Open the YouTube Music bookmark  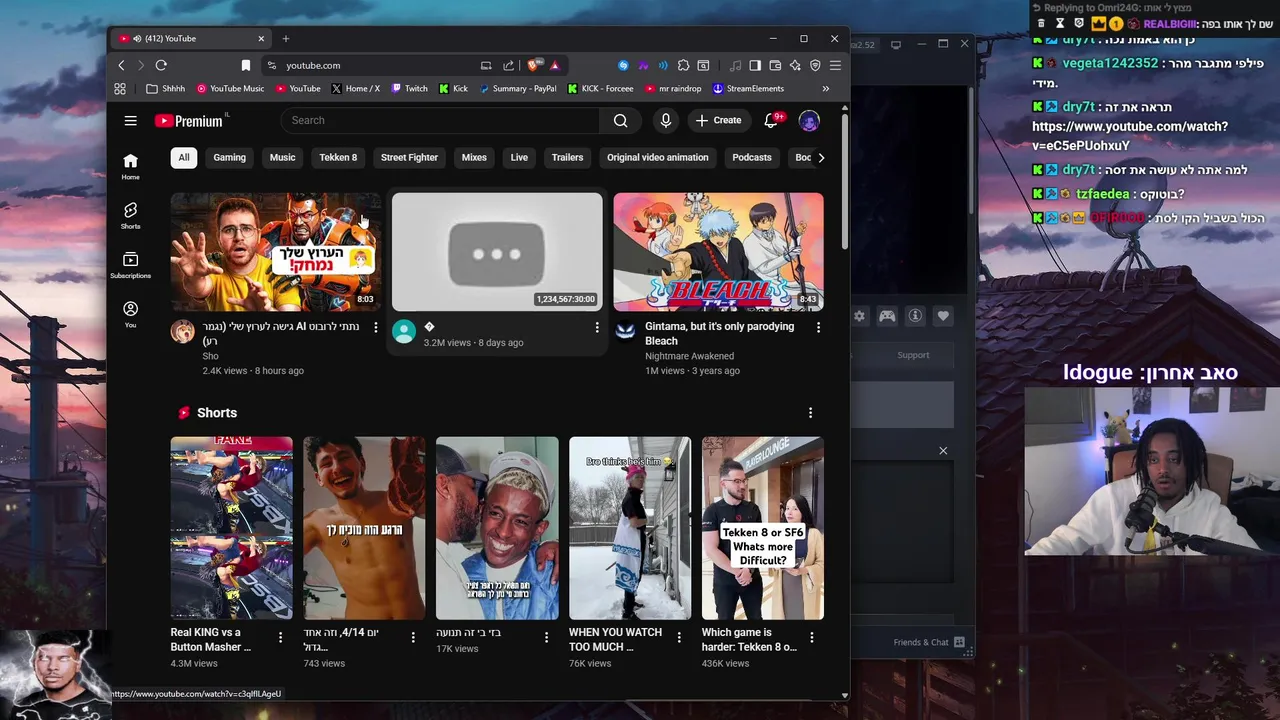coord(230,88)
